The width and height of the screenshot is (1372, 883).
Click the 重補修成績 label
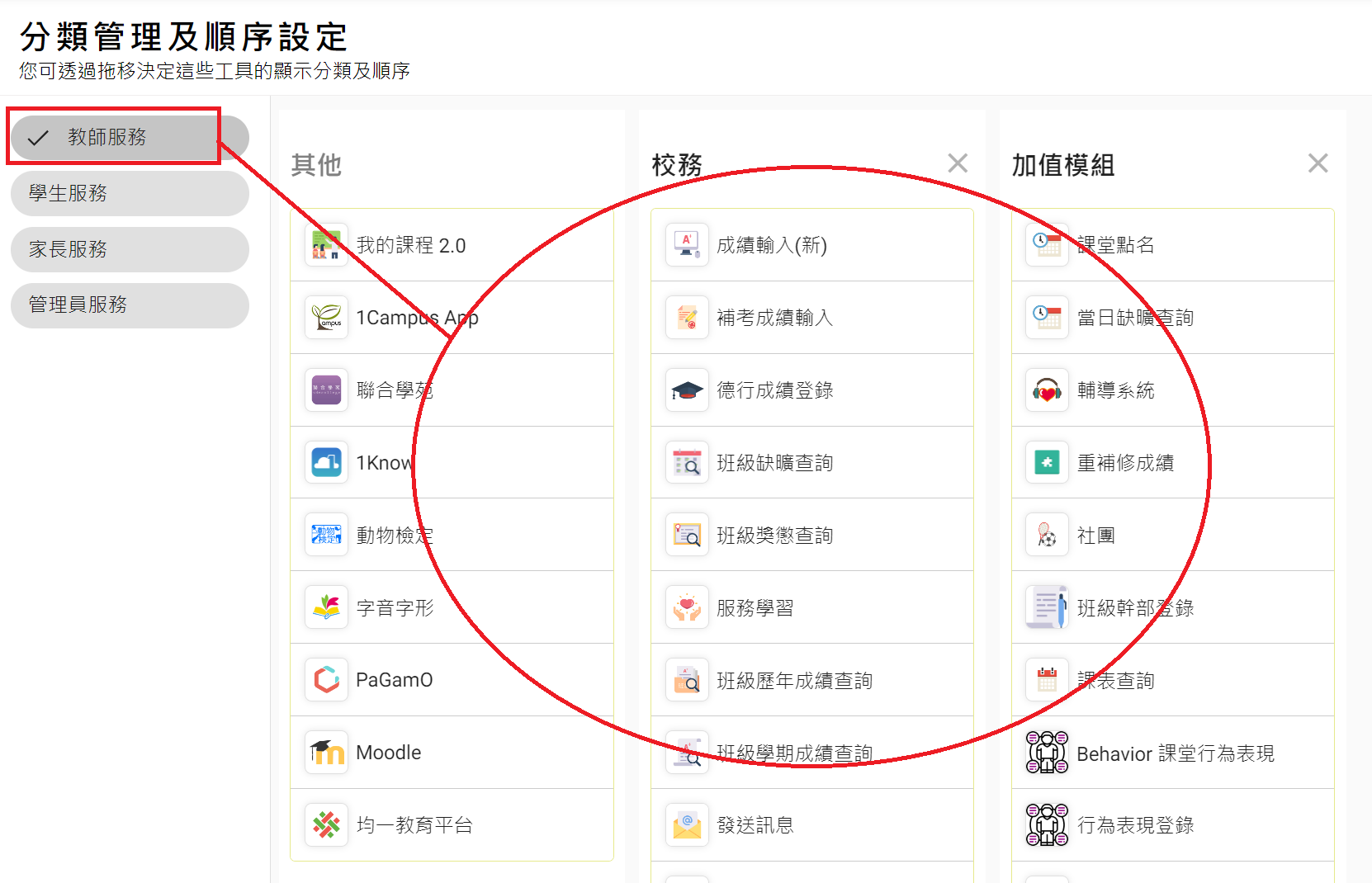point(1126,463)
